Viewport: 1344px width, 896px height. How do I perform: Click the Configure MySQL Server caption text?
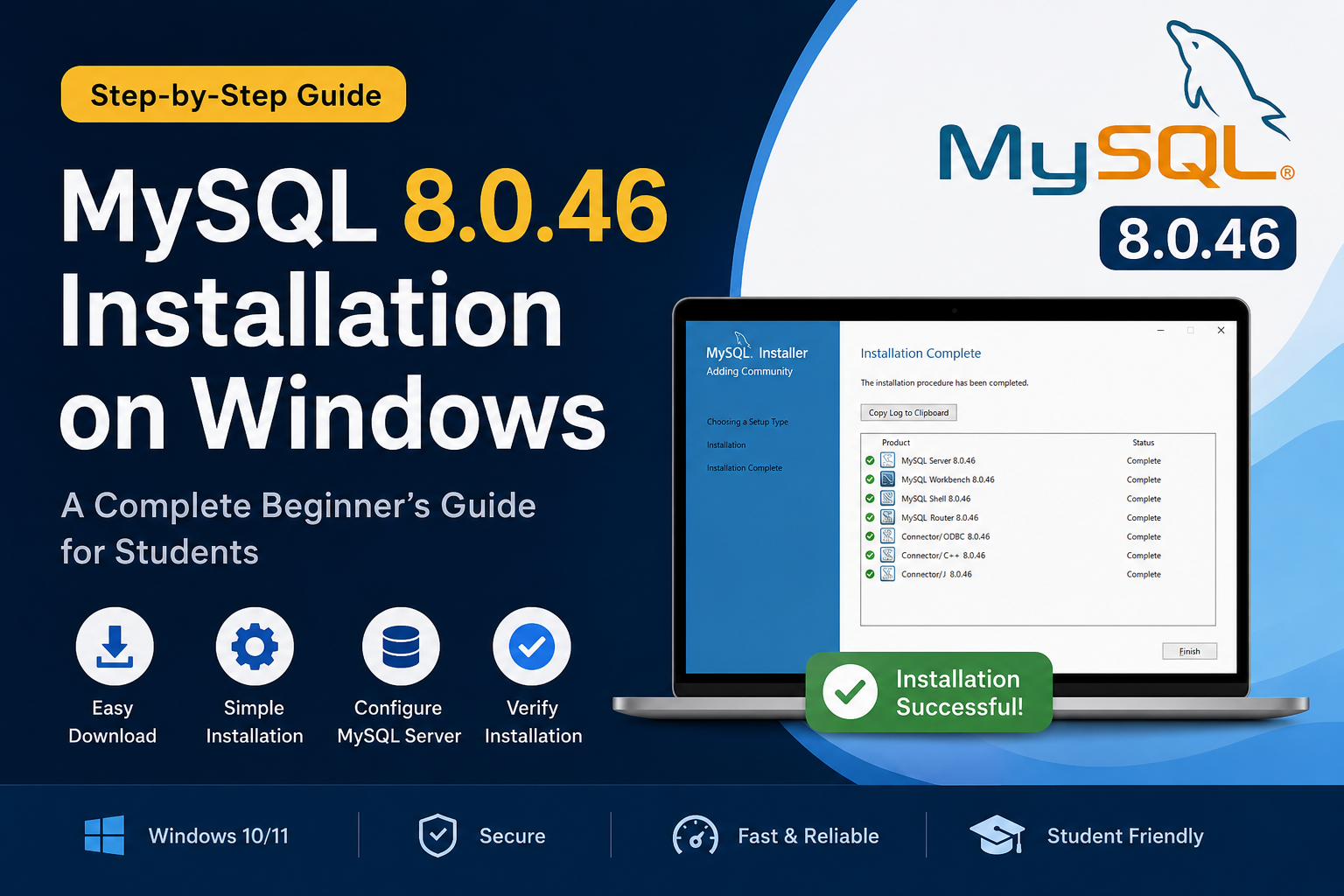[x=399, y=722]
